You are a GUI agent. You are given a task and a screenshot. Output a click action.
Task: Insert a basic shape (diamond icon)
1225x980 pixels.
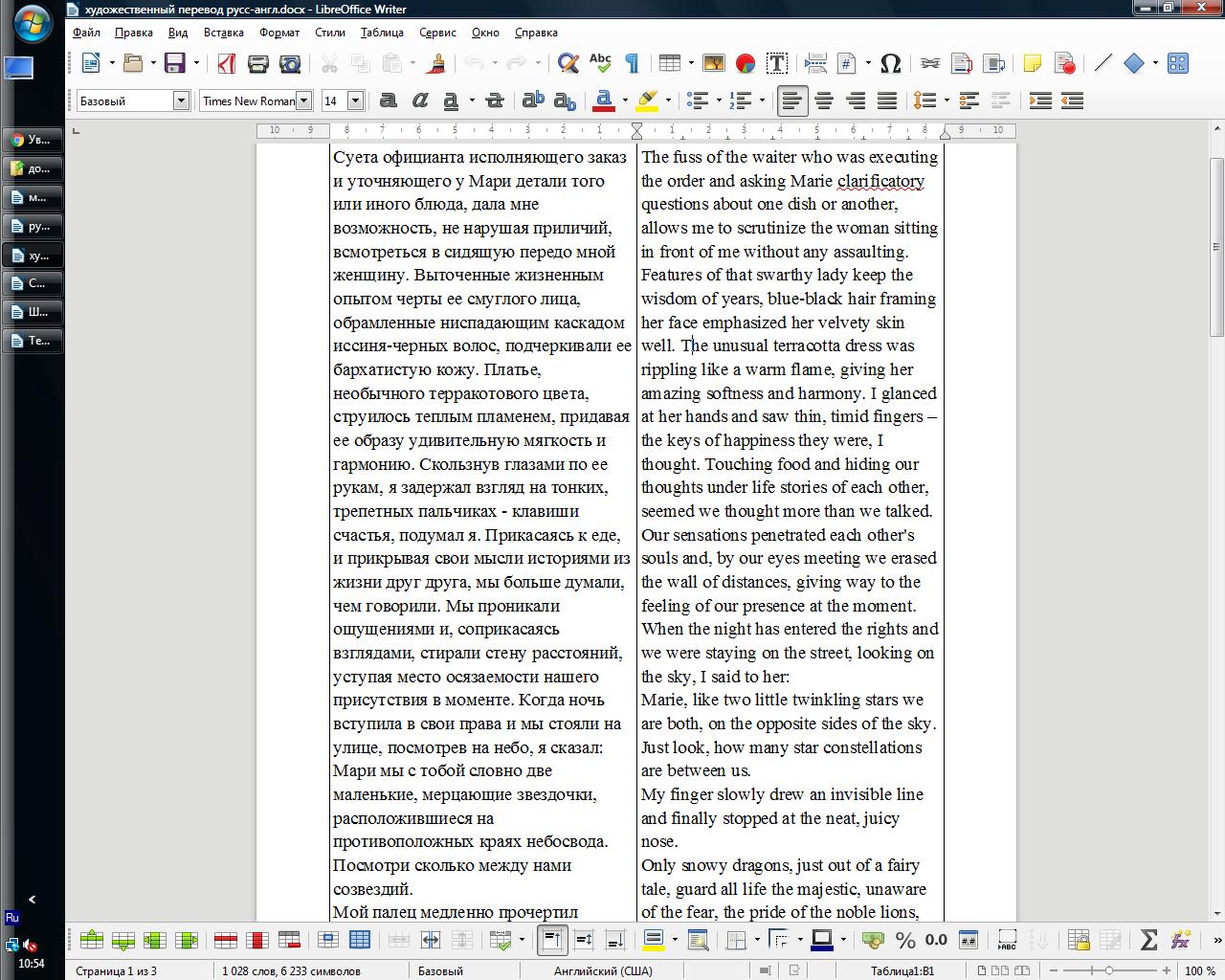pos(1134,63)
